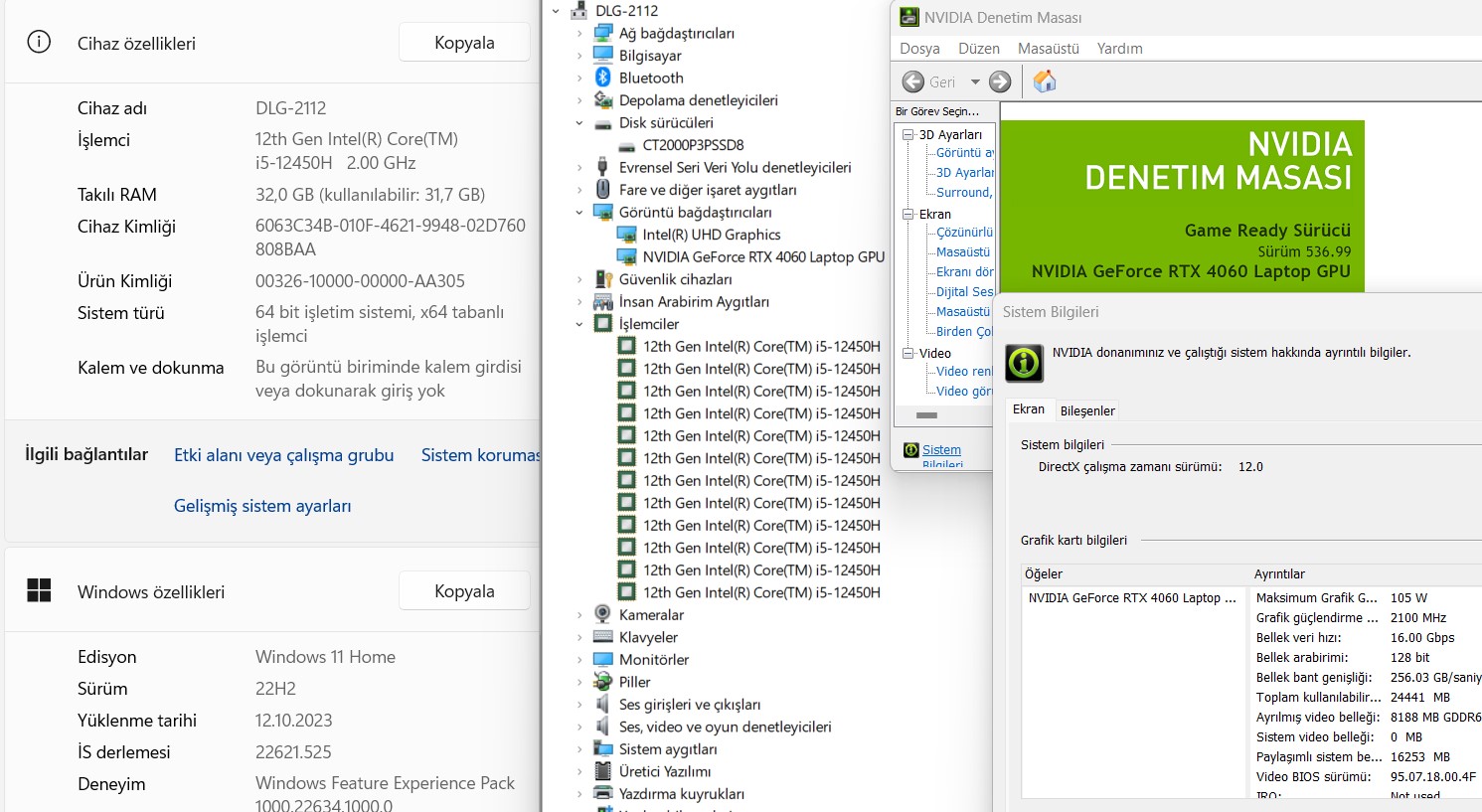
Task: Open the Düzen menu
Action: coord(978,48)
